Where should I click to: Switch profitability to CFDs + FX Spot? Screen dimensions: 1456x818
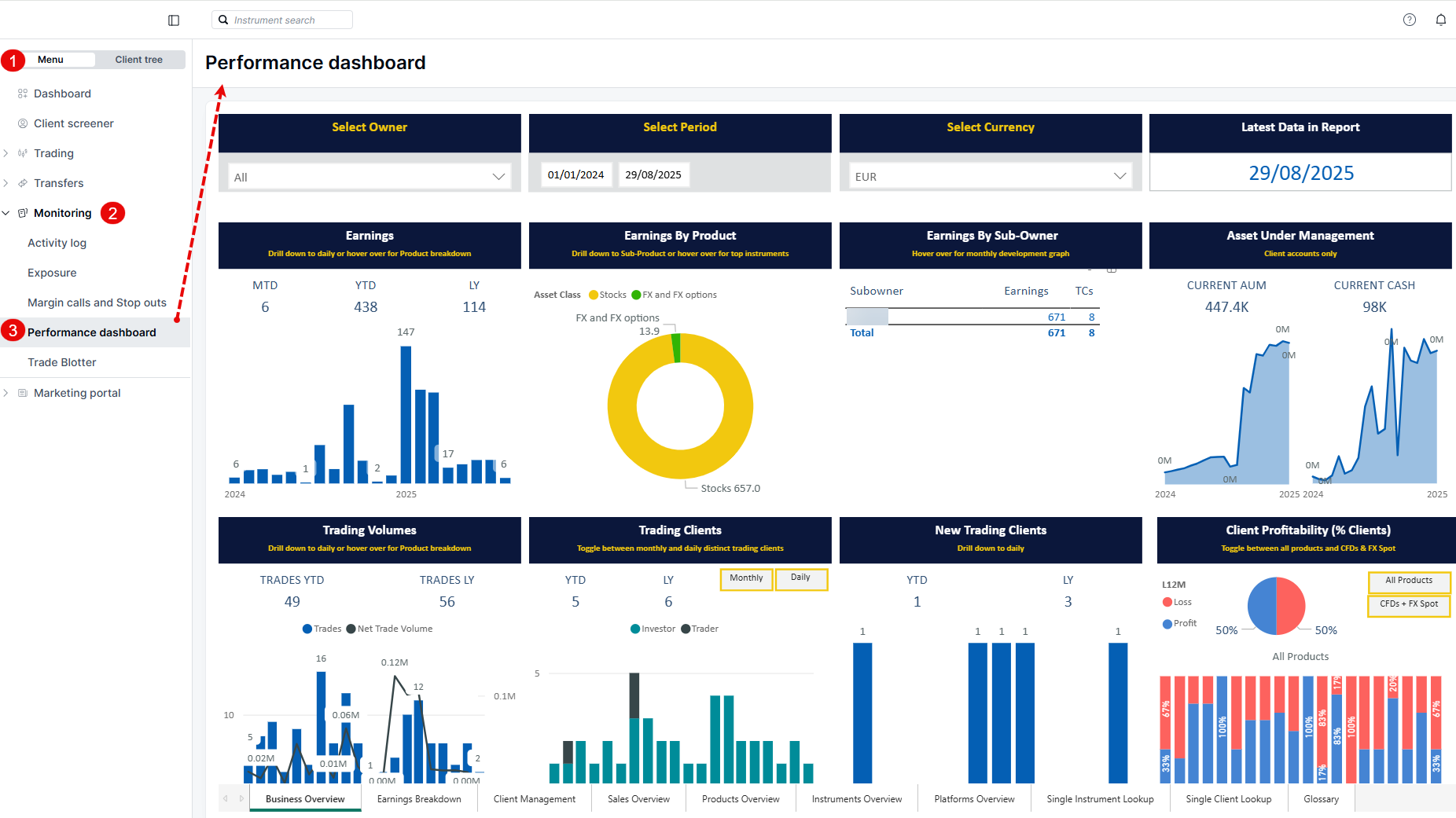[1408, 604]
